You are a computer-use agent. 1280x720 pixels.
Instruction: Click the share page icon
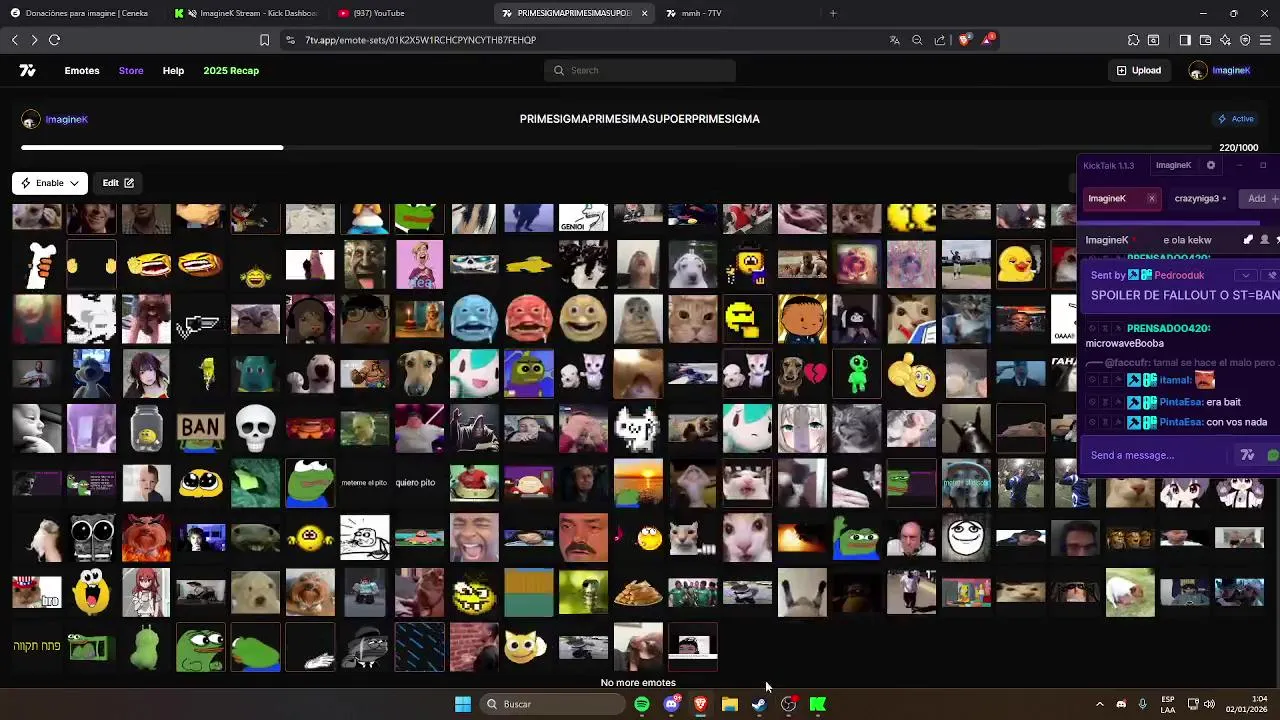(940, 40)
